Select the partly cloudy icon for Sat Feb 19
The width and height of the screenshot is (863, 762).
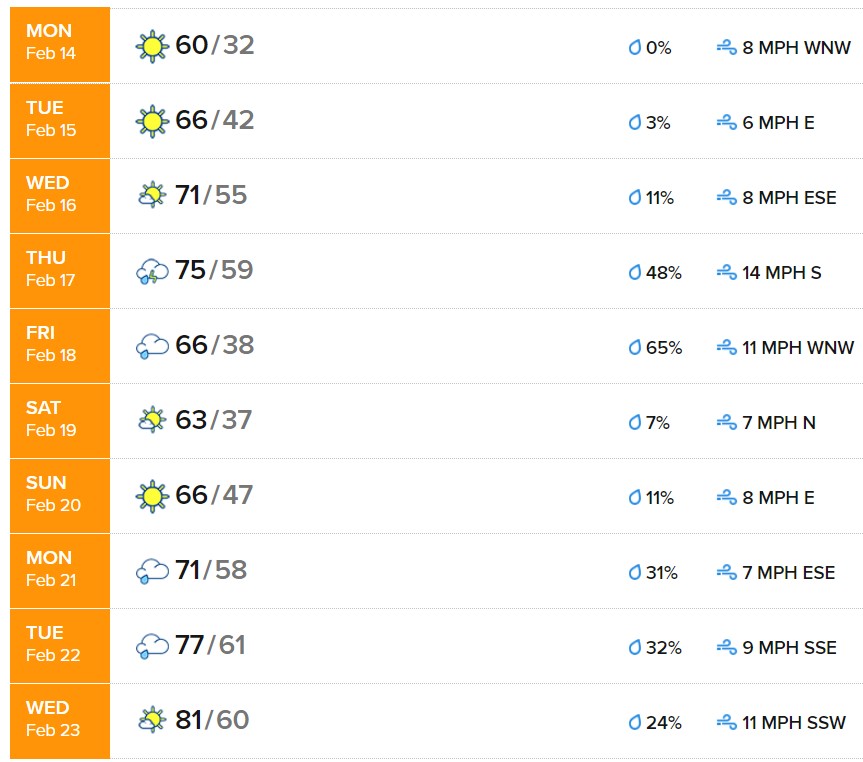click(x=152, y=420)
